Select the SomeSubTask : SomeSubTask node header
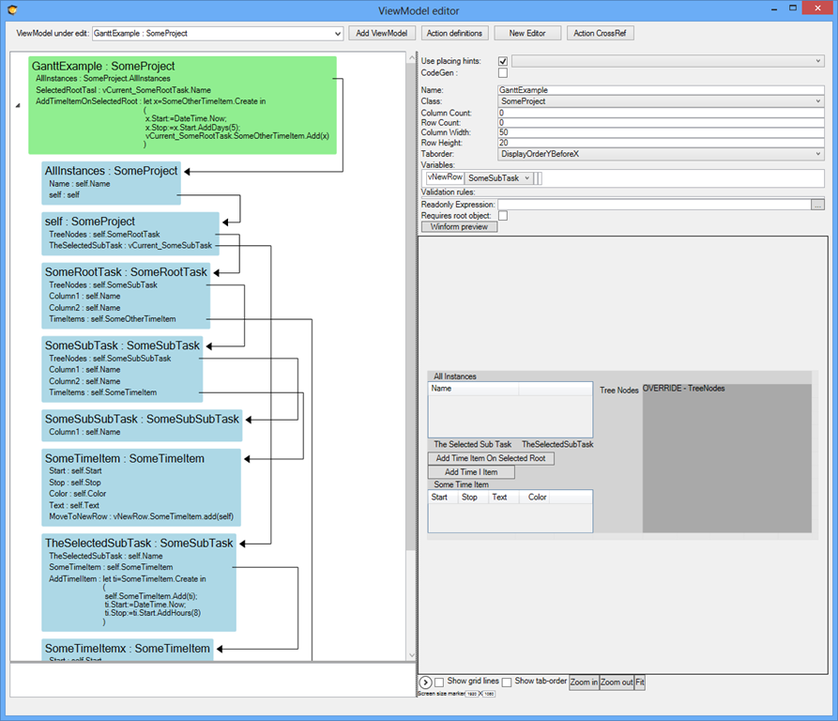This screenshot has height=721, width=838. [x=122, y=346]
